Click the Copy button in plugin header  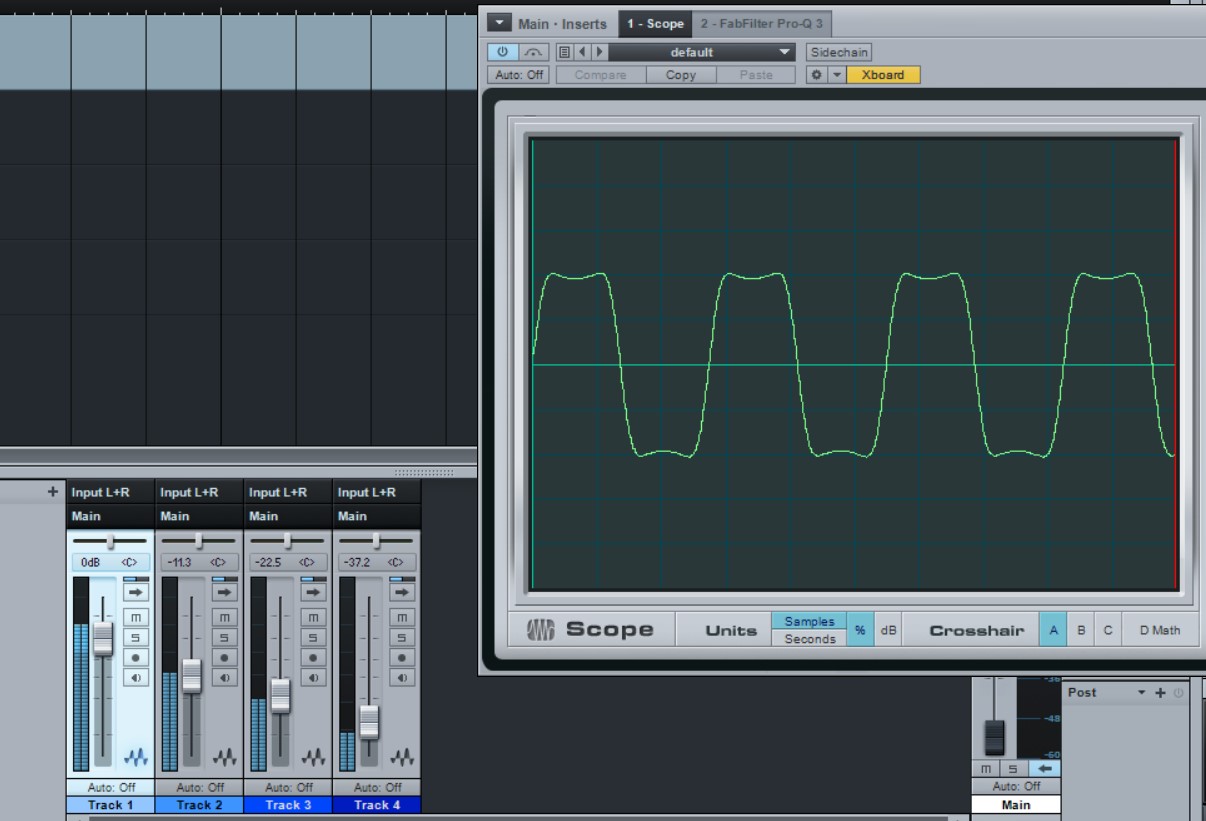680,75
